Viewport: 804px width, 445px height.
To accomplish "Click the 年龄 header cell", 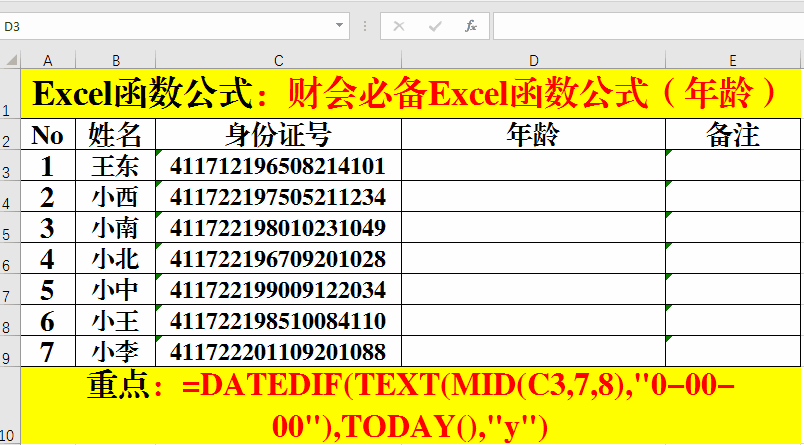I will coord(533,135).
